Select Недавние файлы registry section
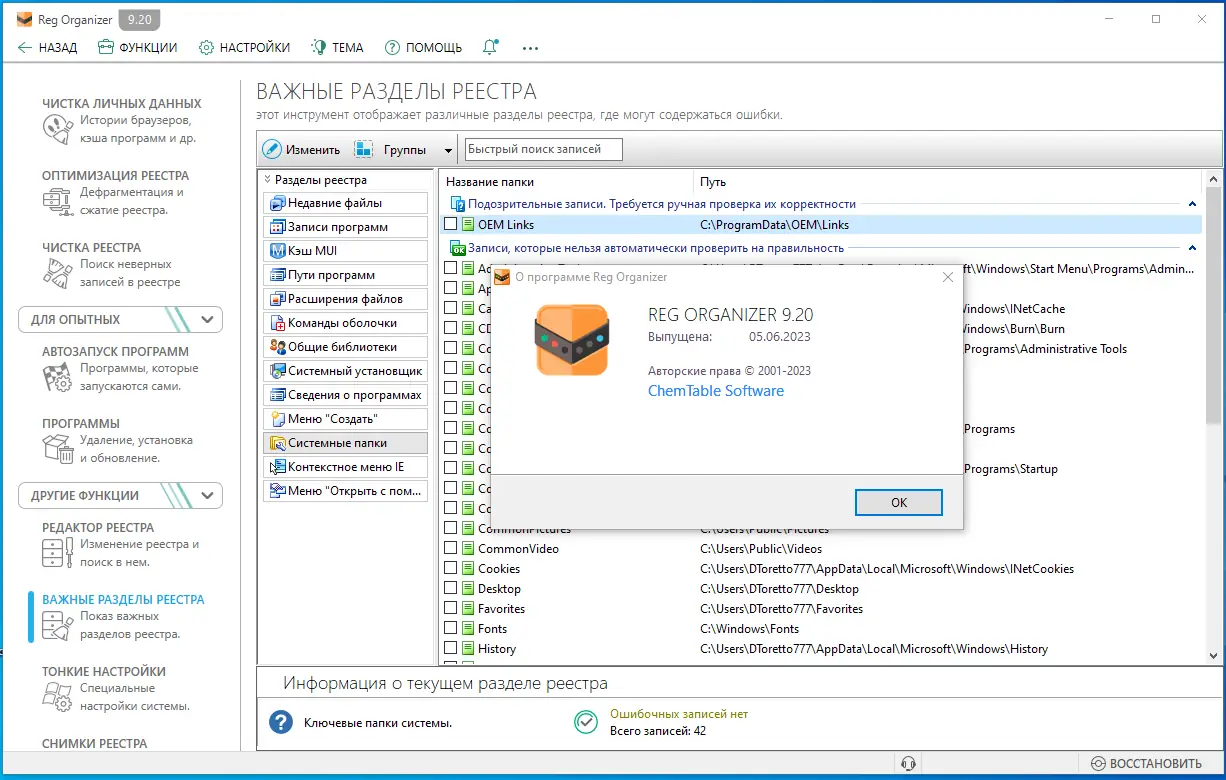This screenshot has height=780, width=1226. pyautogui.click(x=345, y=203)
